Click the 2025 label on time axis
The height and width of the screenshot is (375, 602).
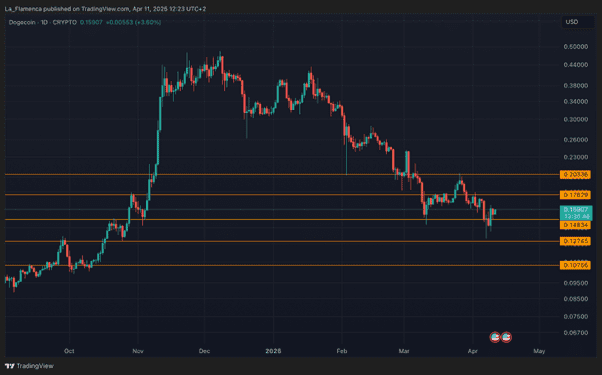(273, 351)
